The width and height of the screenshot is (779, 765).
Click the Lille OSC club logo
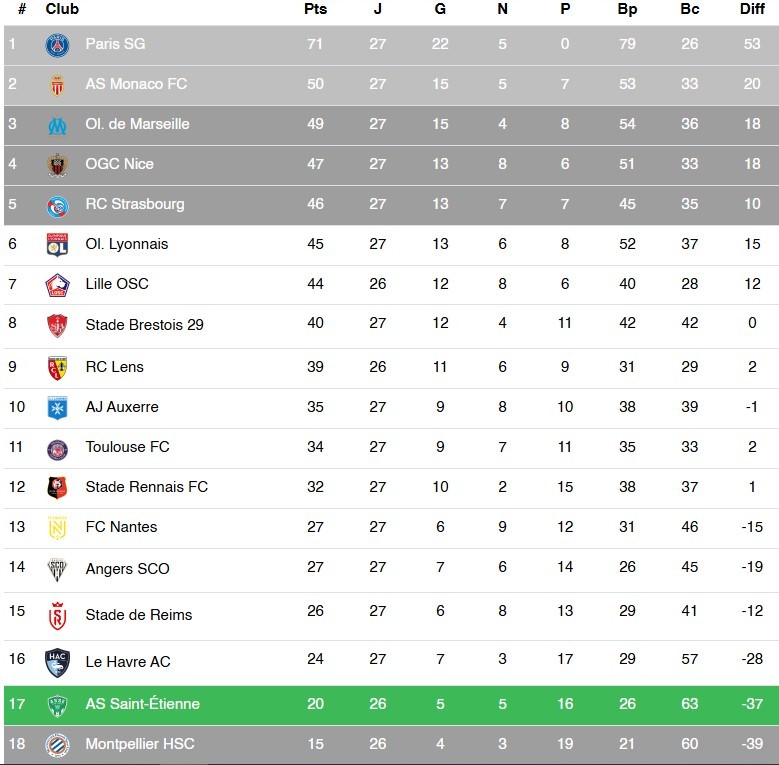(x=57, y=285)
